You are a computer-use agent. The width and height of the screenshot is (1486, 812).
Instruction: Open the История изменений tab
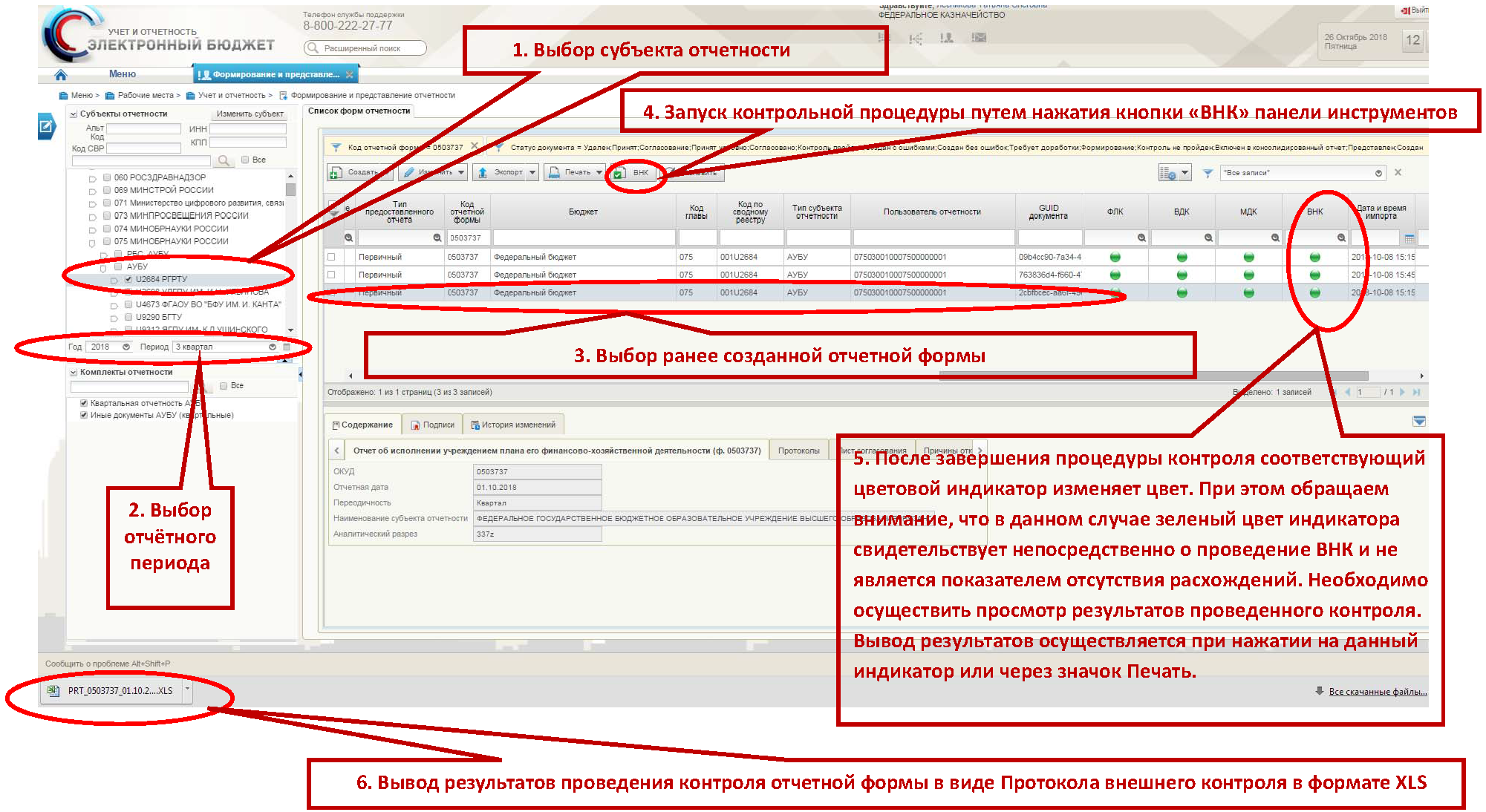513,425
